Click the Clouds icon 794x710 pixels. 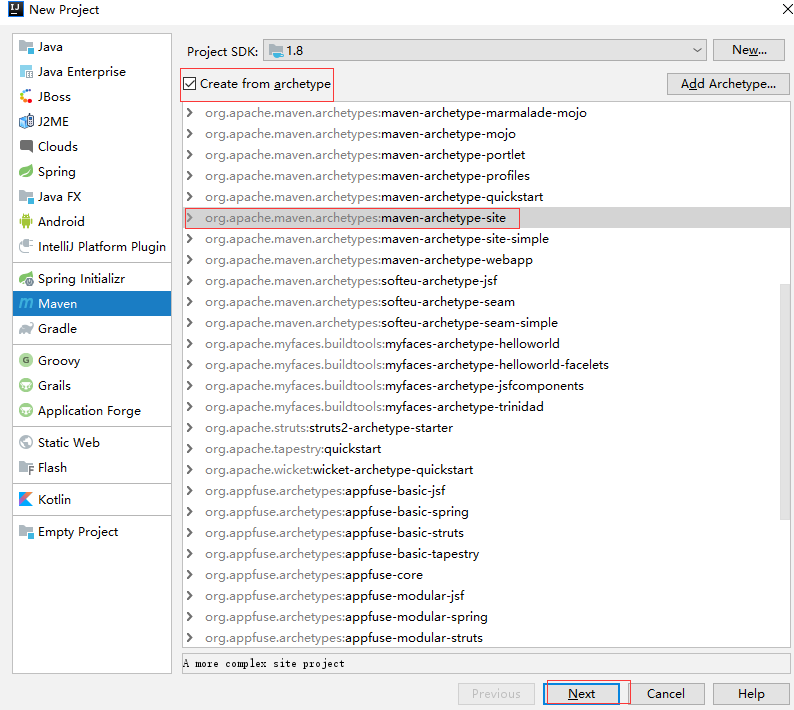[26, 146]
